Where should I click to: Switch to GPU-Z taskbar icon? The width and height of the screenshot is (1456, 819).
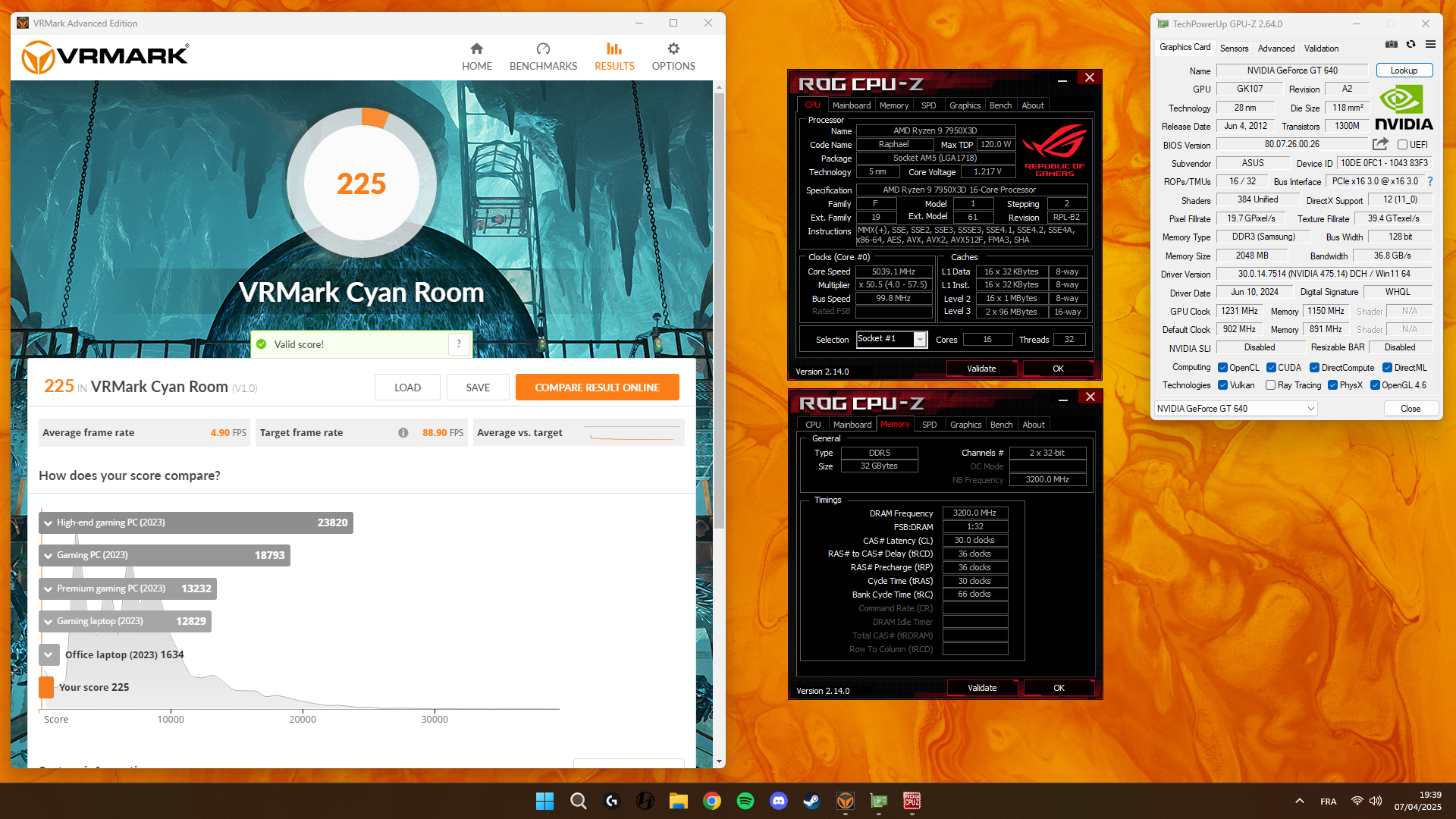(x=879, y=801)
